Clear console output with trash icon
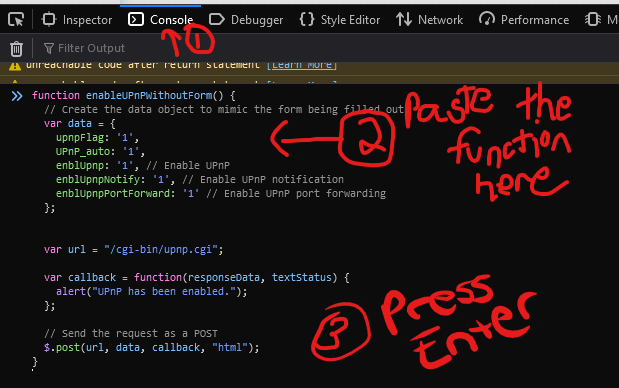Image resolution: width=619 pixels, height=388 pixels. [16, 49]
